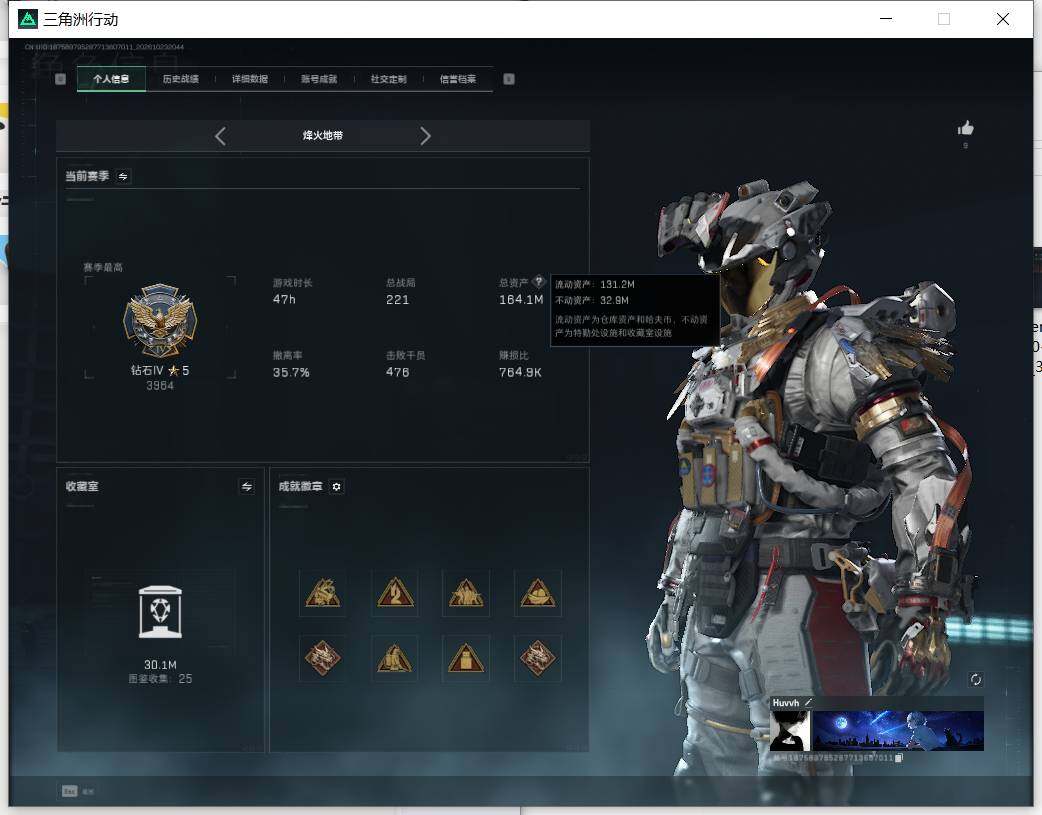The width and height of the screenshot is (1042, 815).
Task: Click the help icon next to 总资产
Action: pyautogui.click(x=539, y=281)
